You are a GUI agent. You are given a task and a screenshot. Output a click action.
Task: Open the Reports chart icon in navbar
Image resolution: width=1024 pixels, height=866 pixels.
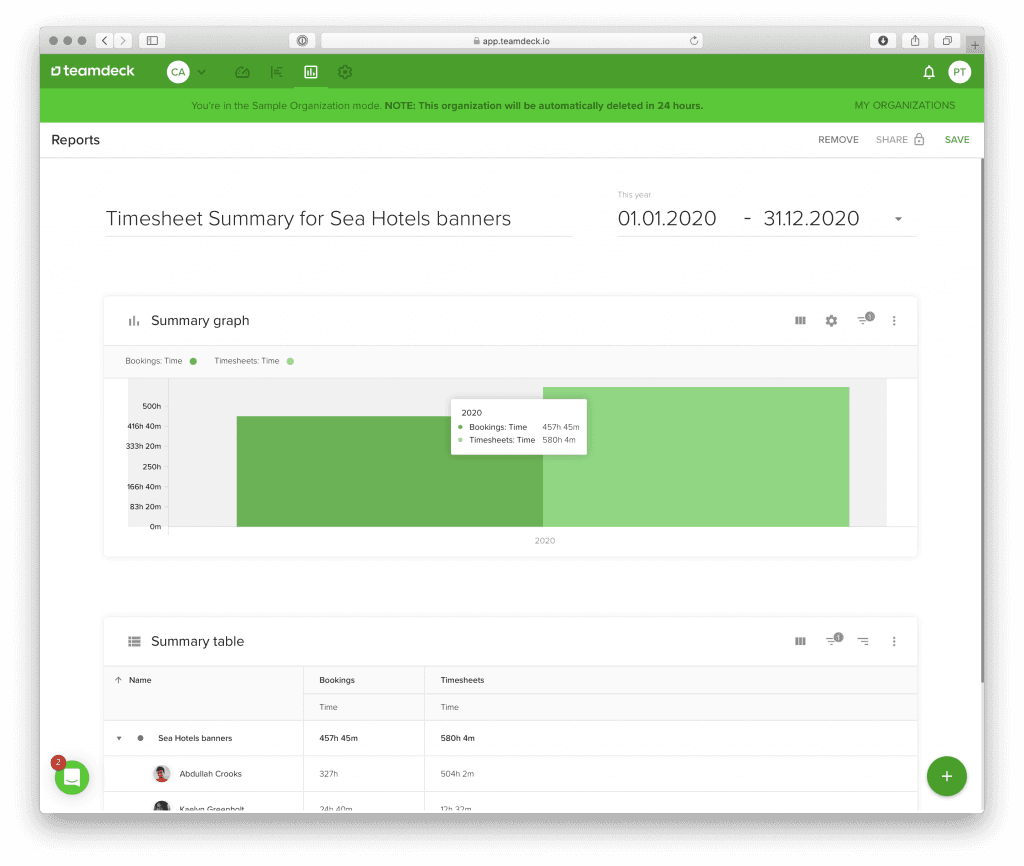tap(310, 72)
